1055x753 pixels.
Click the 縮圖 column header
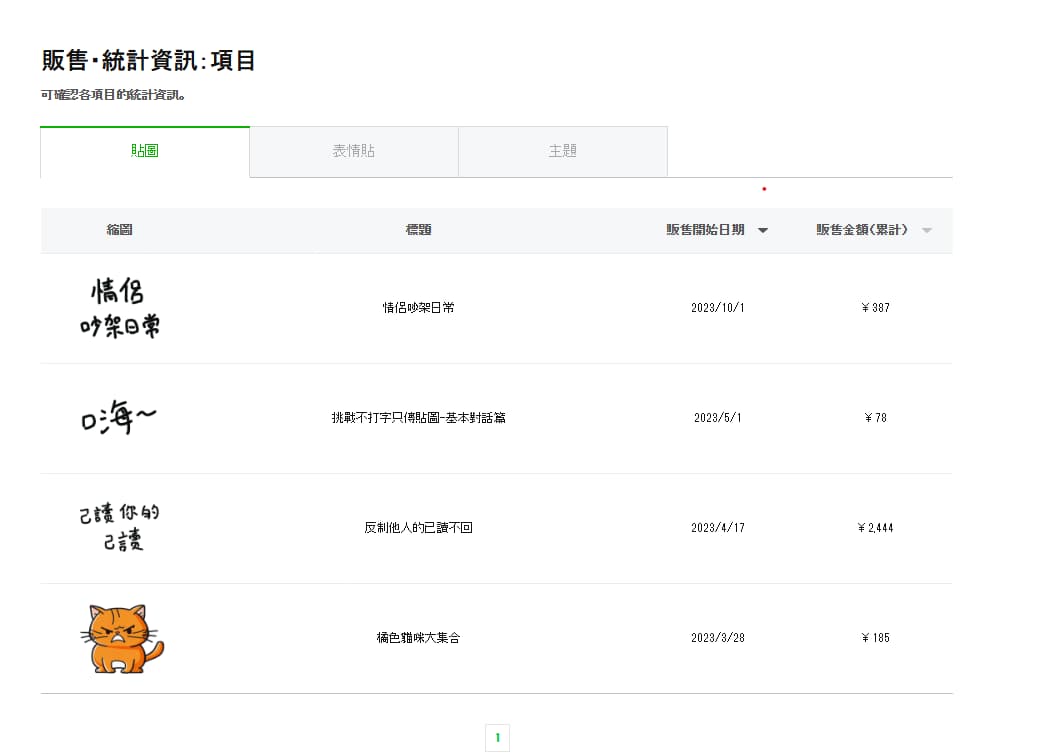tap(120, 230)
